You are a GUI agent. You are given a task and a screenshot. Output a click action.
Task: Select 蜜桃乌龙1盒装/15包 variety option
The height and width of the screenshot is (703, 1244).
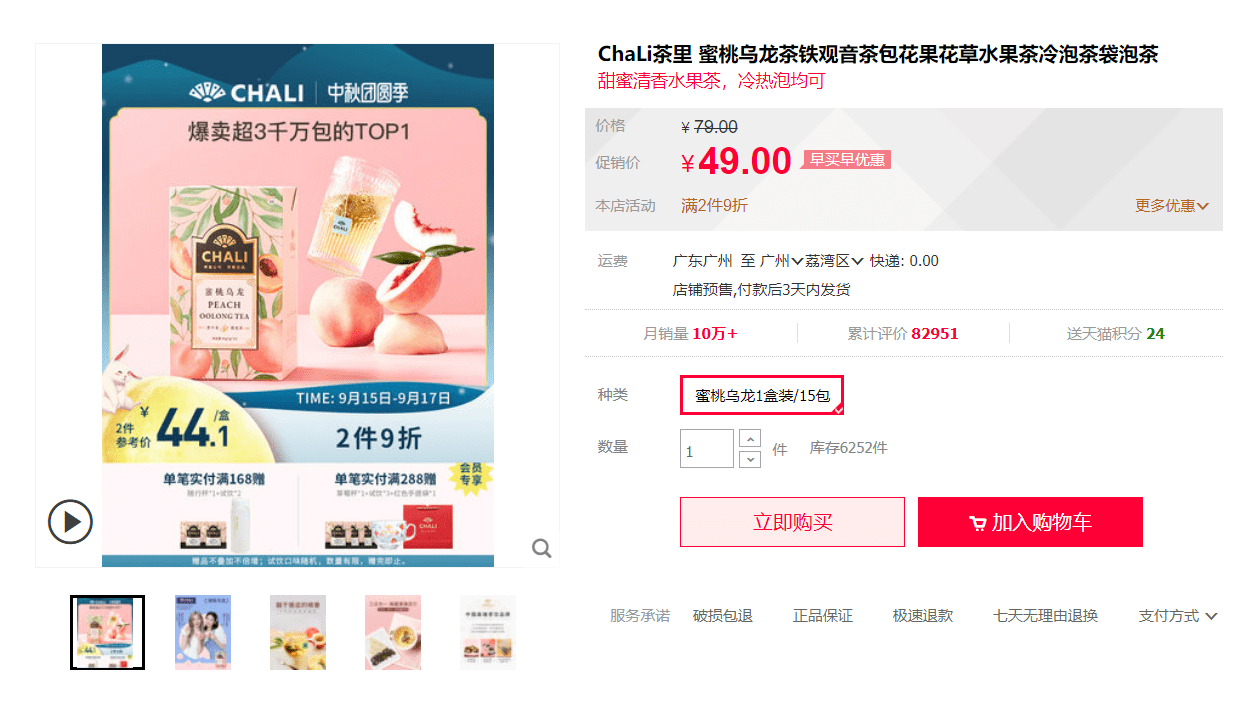click(x=762, y=395)
